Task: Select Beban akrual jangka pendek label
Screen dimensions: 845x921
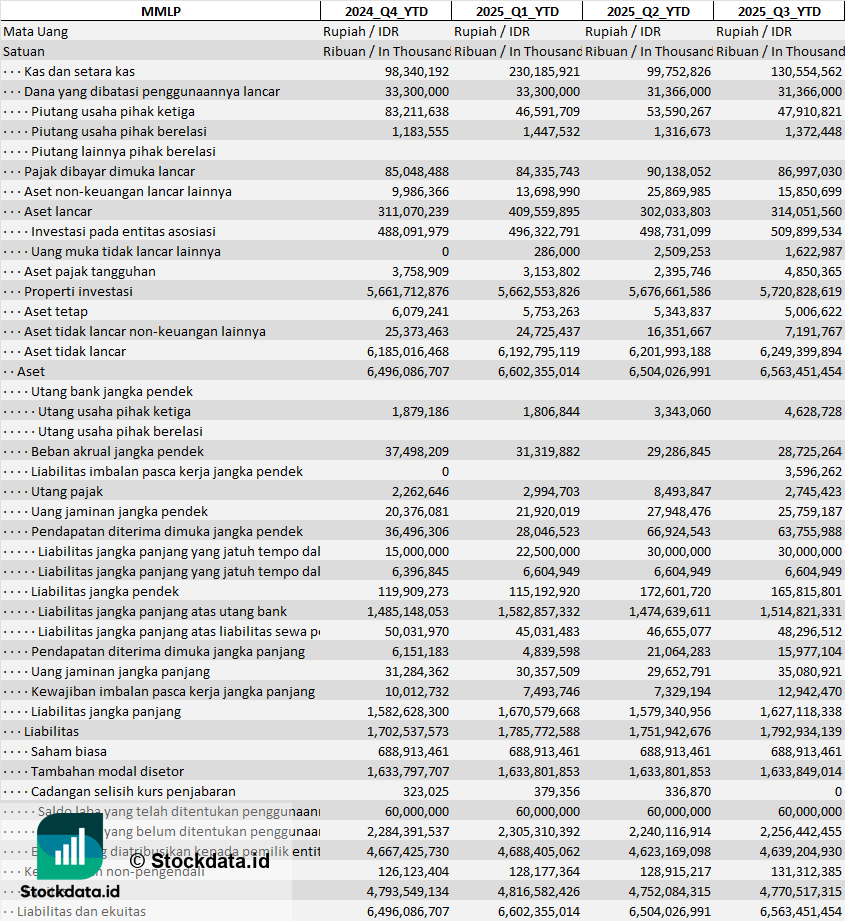Action: [x=117, y=451]
